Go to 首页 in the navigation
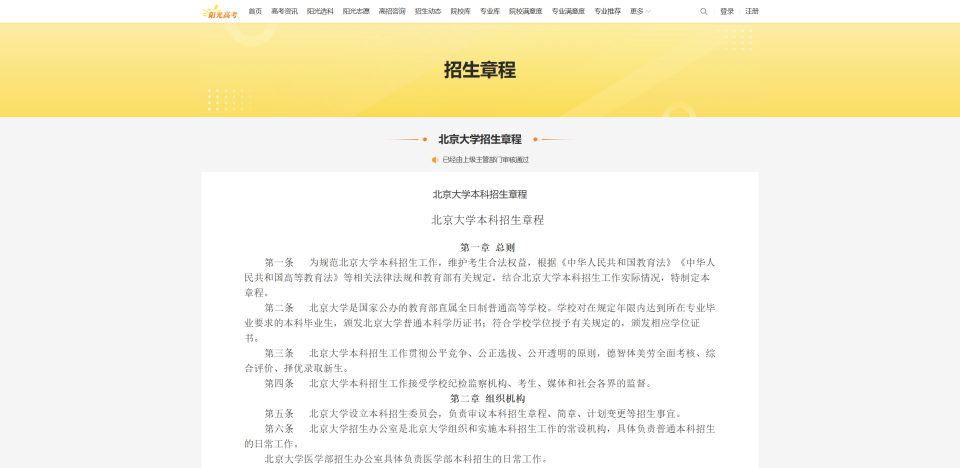Screen dimensions: 960x468 [x=255, y=11]
